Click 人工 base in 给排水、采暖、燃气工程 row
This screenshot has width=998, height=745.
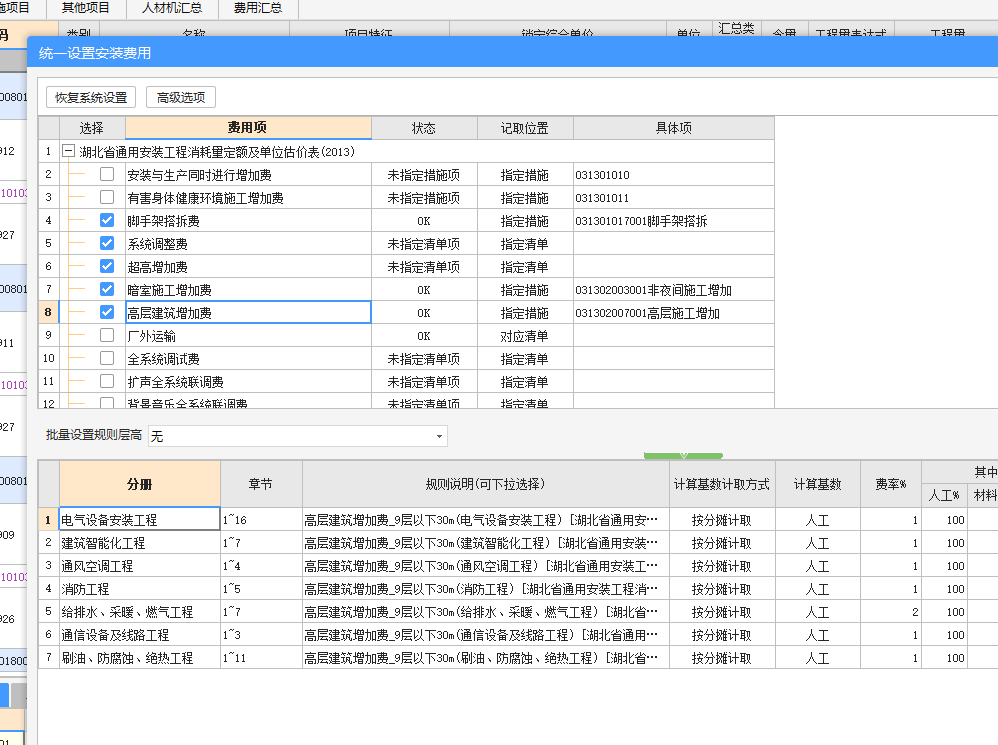(817, 611)
